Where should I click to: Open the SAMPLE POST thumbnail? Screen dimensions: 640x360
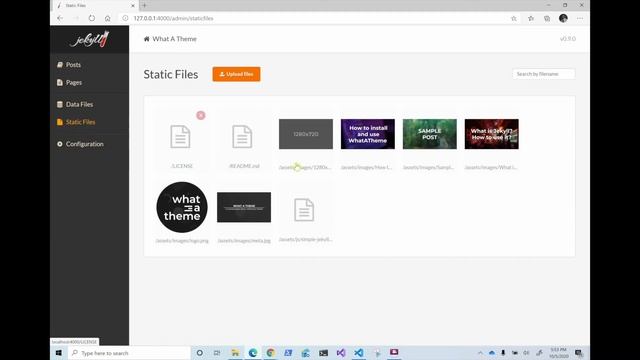tap(430, 134)
